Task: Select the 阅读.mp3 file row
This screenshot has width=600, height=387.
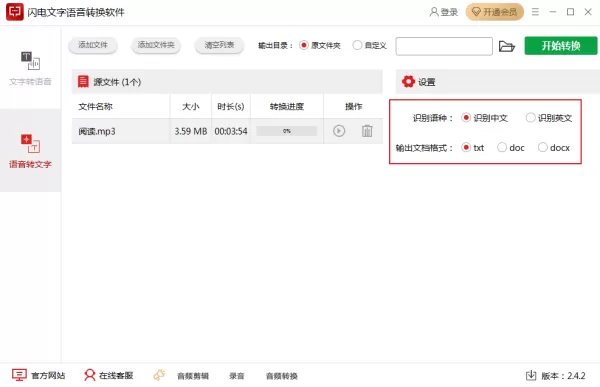Action: 227,131
